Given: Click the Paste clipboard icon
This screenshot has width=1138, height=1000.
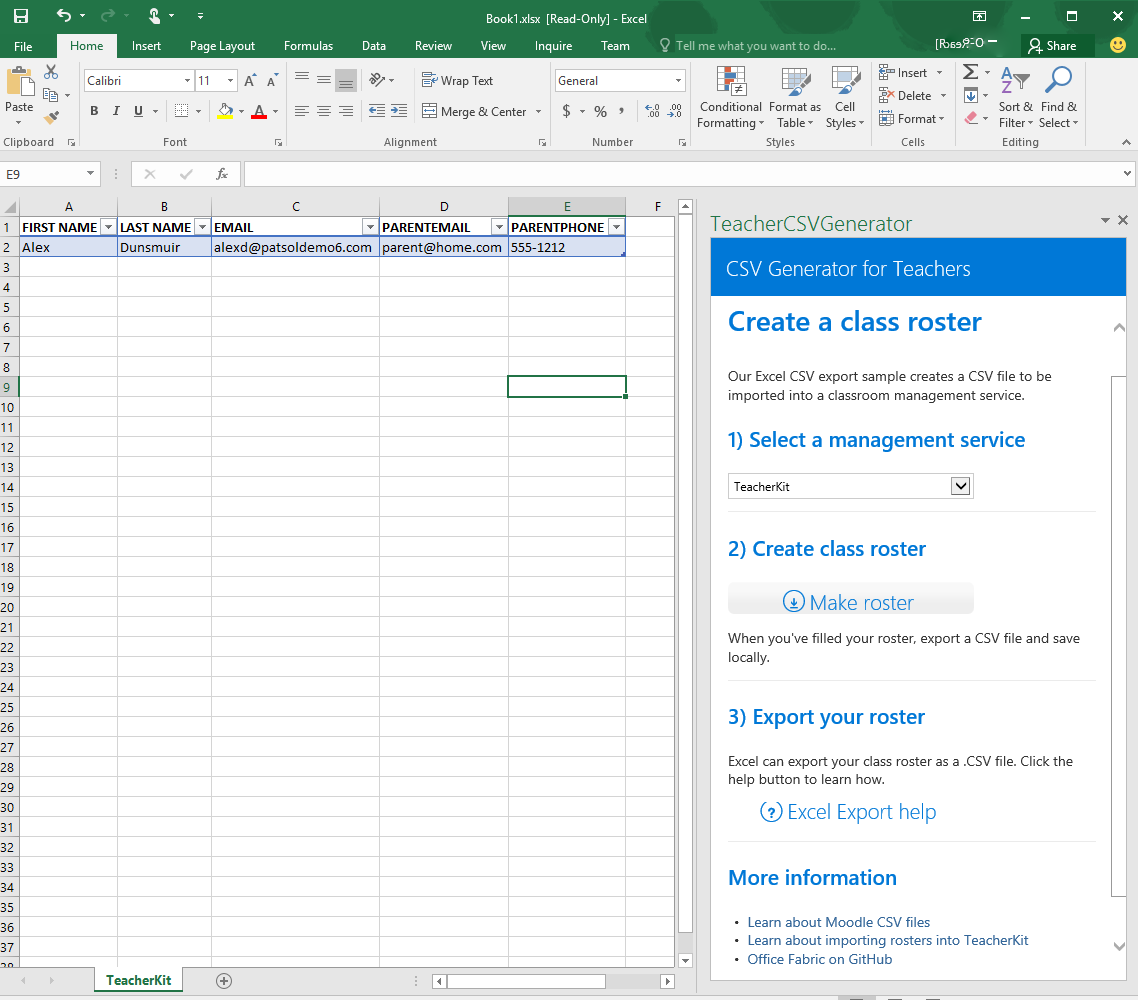Looking at the screenshot, I should point(20,83).
